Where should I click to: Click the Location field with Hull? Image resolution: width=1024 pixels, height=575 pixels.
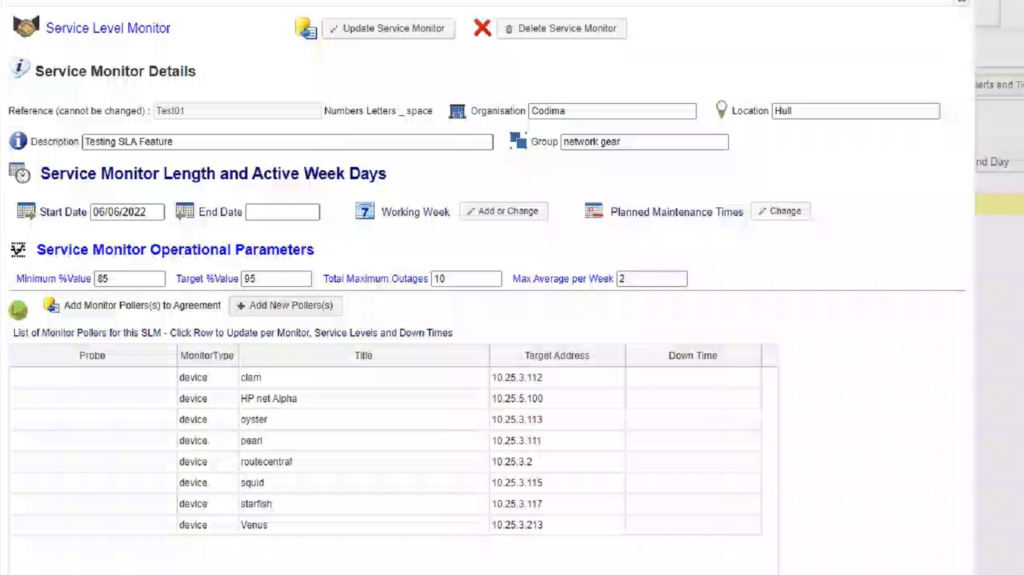coord(856,111)
